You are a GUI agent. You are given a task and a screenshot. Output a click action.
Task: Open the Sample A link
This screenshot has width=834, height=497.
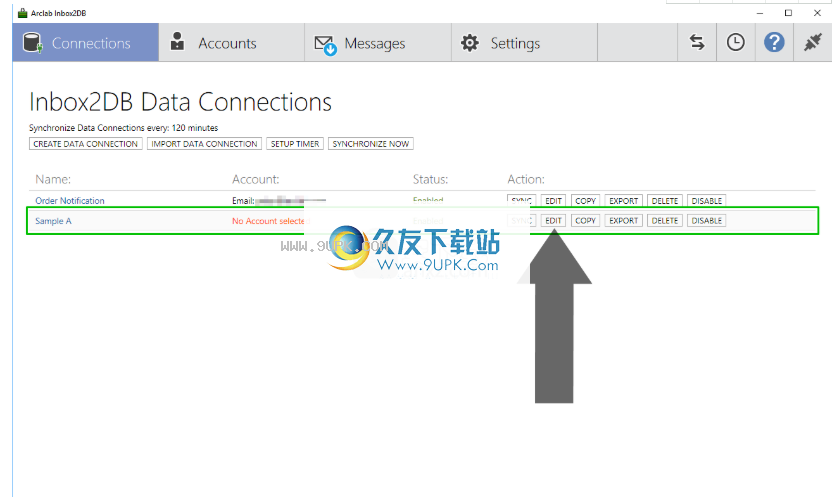[53, 221]
